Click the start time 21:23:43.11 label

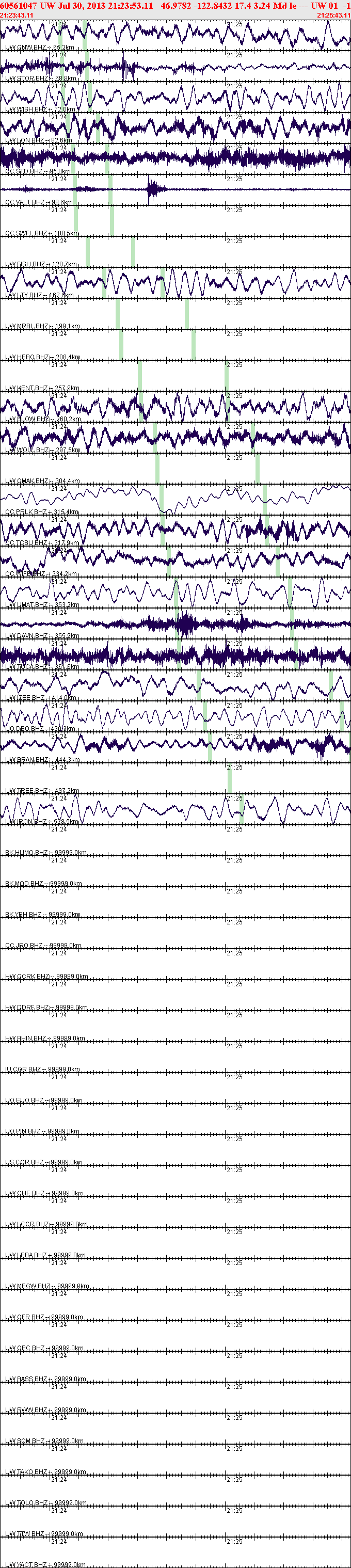(17, 15)
